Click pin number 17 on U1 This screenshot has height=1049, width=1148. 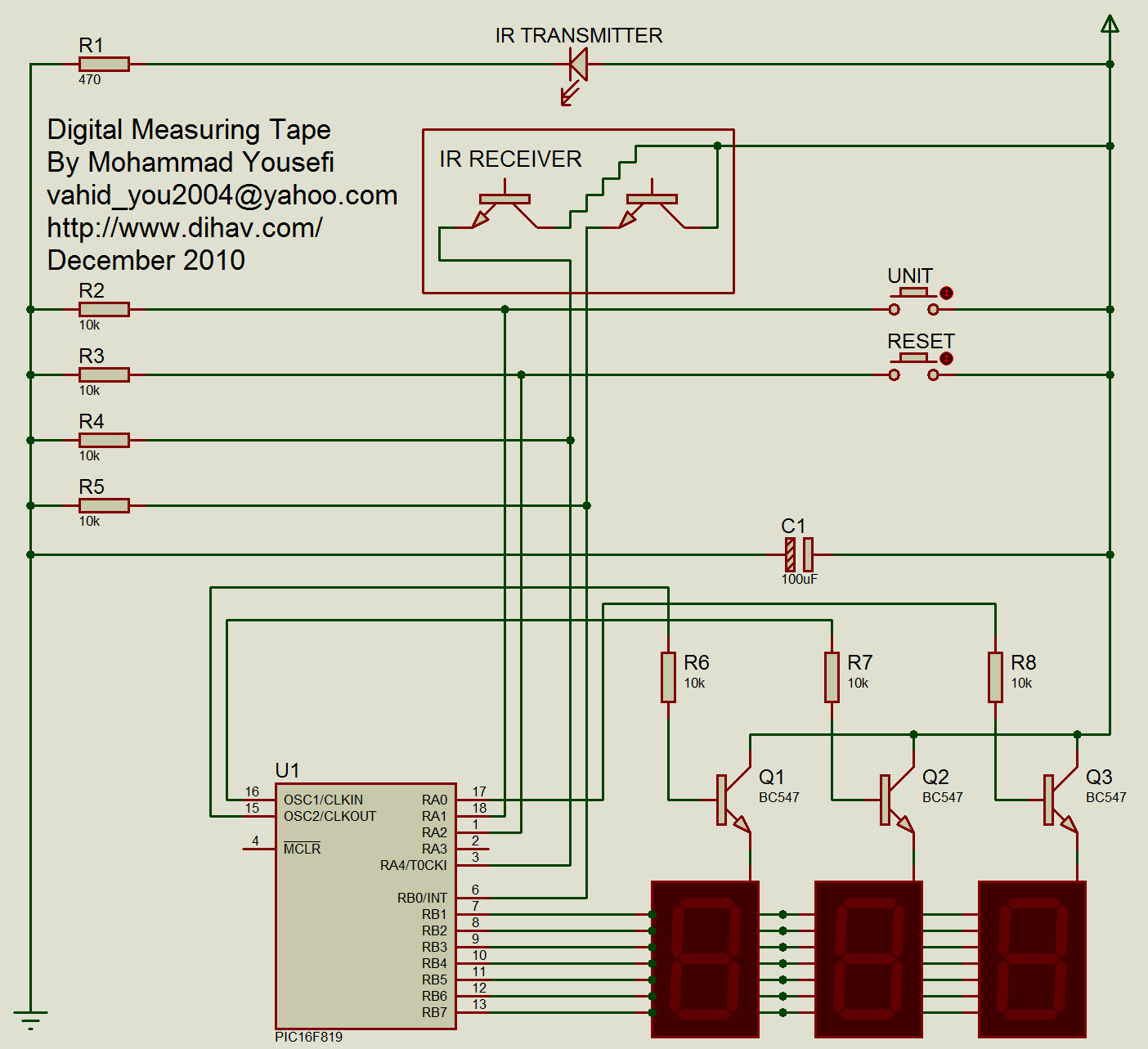[x=479, y=791]
